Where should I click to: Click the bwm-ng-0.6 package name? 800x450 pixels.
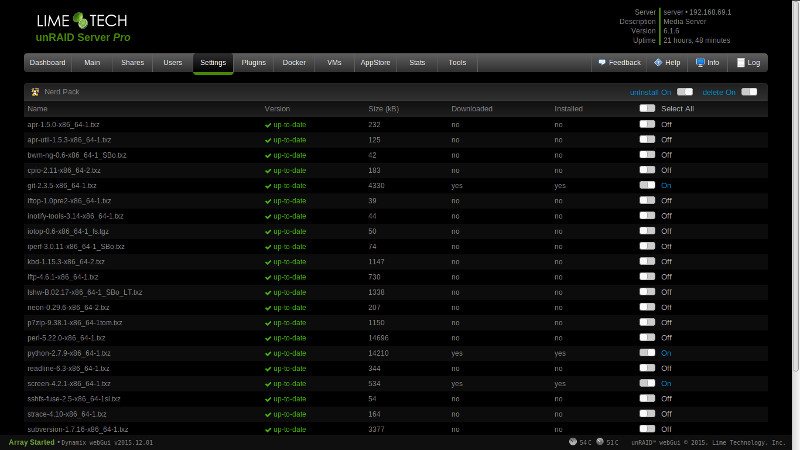(x=77, y=155)
